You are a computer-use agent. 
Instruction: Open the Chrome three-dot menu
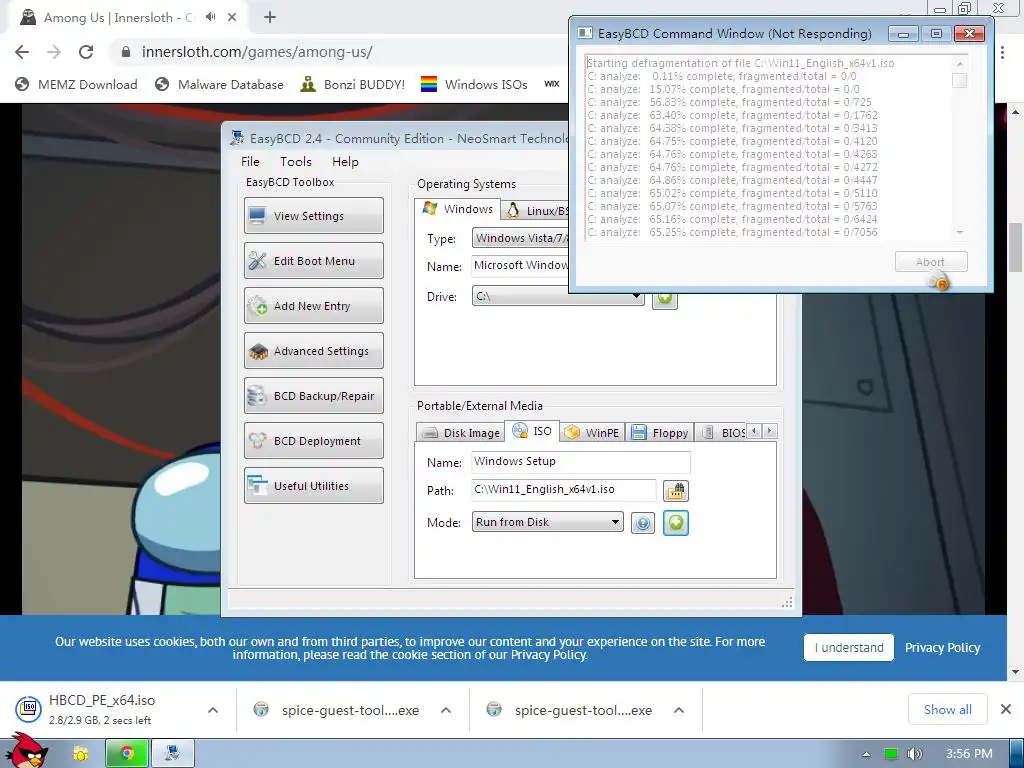click(x=1002, y=52)
